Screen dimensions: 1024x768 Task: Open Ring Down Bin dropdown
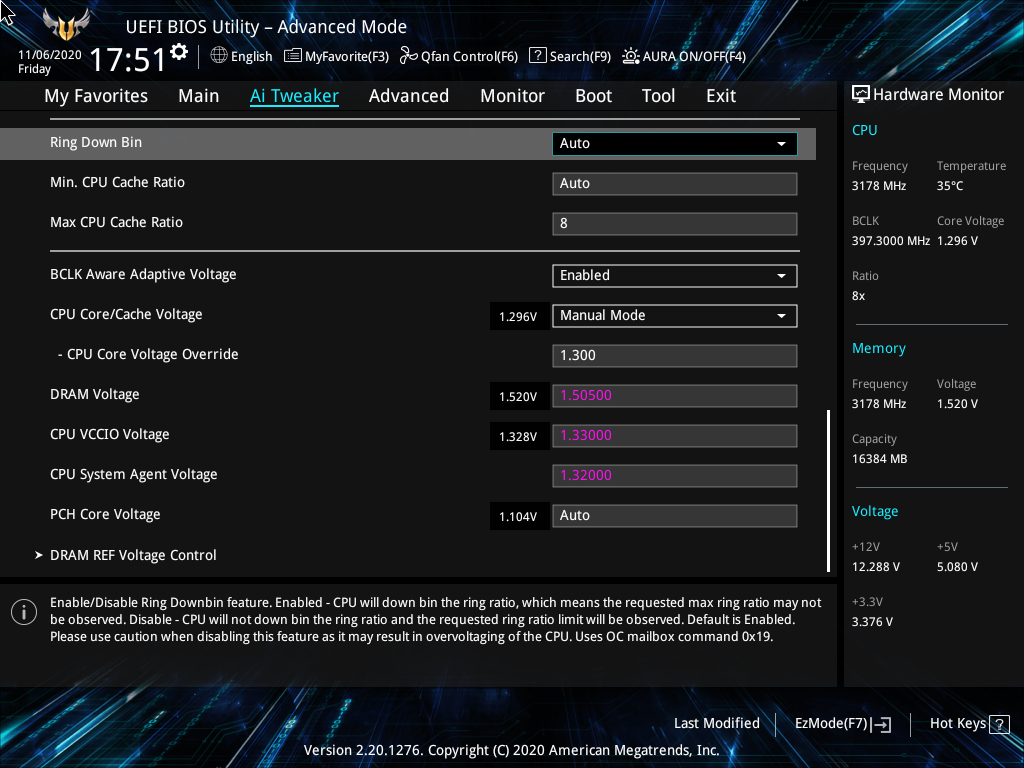tap(675, 144)
